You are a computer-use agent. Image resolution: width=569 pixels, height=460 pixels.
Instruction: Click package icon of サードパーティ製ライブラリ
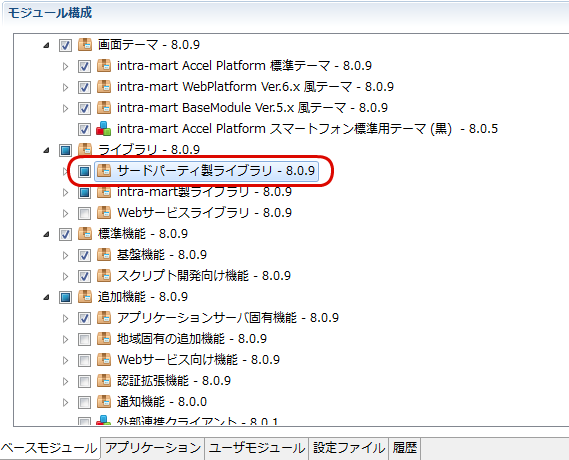[104, 171]
